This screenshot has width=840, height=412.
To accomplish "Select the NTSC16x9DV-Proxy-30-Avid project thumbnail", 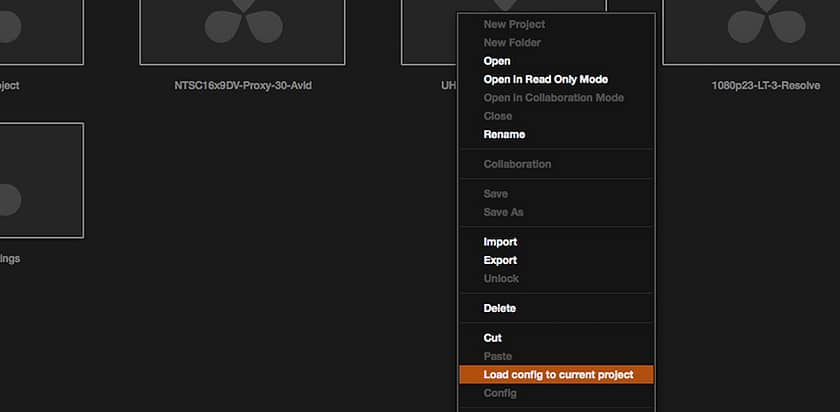I will 243,32.
